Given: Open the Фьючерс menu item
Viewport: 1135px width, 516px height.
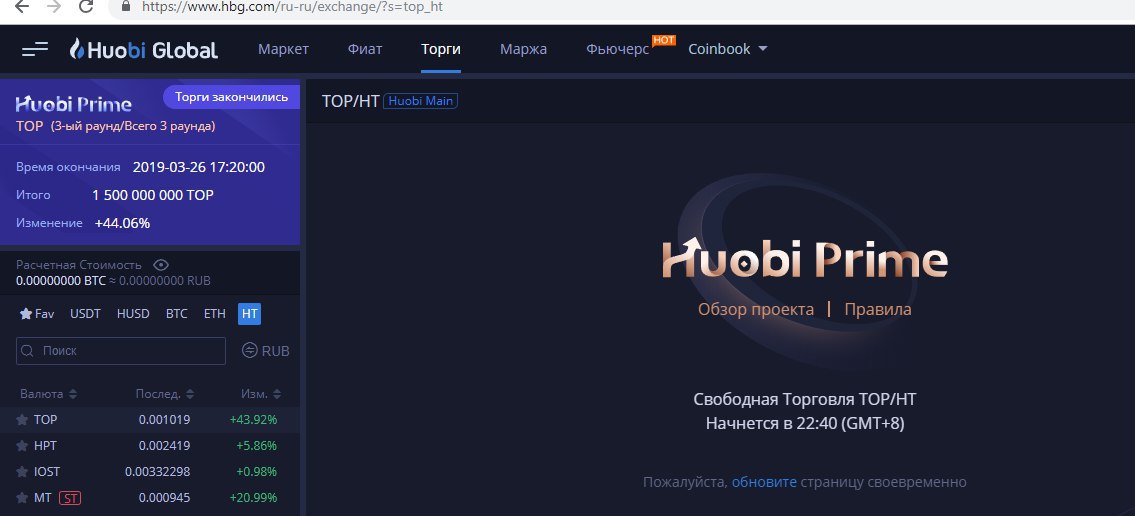Looking at the screenshot, I should point(617,49).
